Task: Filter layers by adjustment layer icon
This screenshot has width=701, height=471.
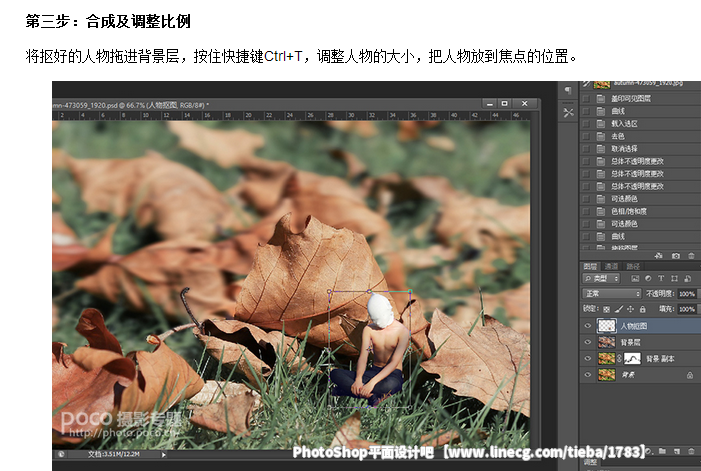Action: (648, 278)
